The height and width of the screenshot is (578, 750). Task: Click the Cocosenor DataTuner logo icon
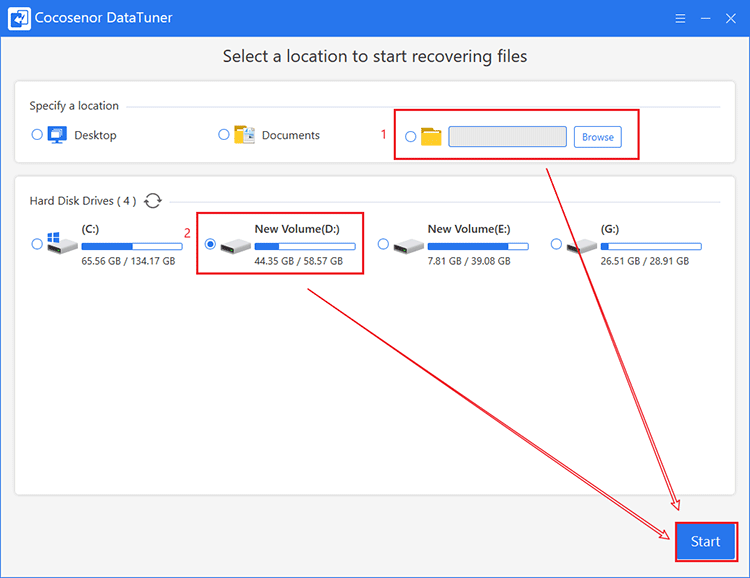pos(19,18)
